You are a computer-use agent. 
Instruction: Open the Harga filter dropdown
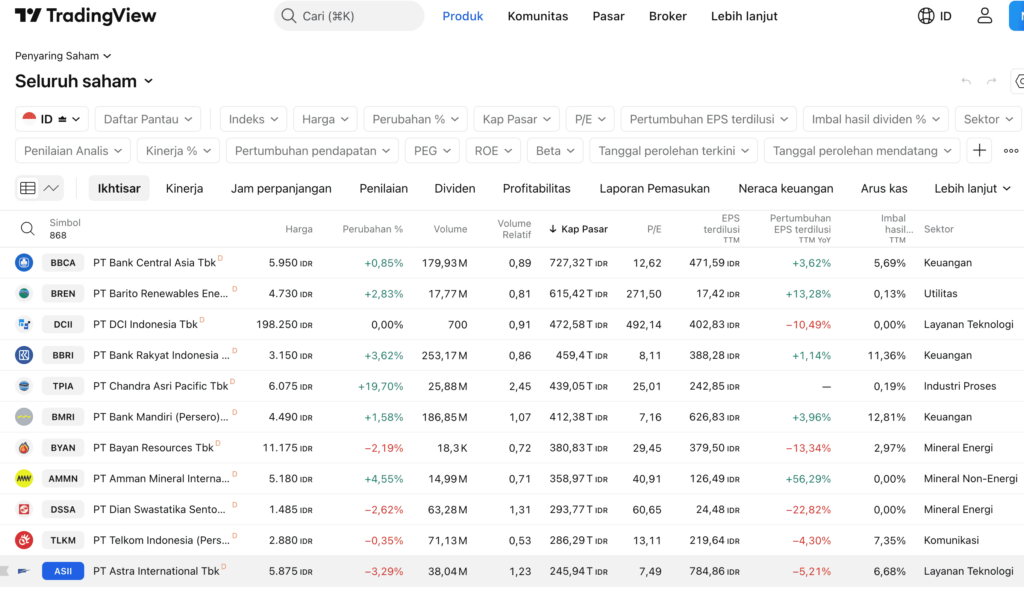tap(325, 119)
